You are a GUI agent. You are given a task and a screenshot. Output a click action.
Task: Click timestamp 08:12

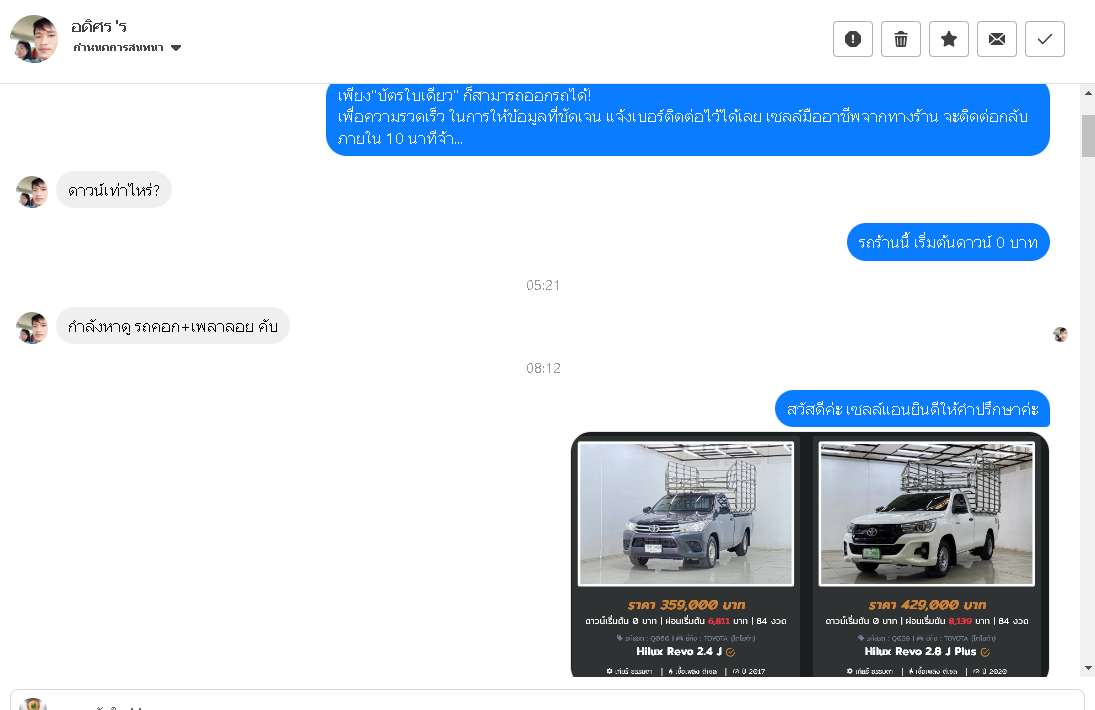point(543,368)
